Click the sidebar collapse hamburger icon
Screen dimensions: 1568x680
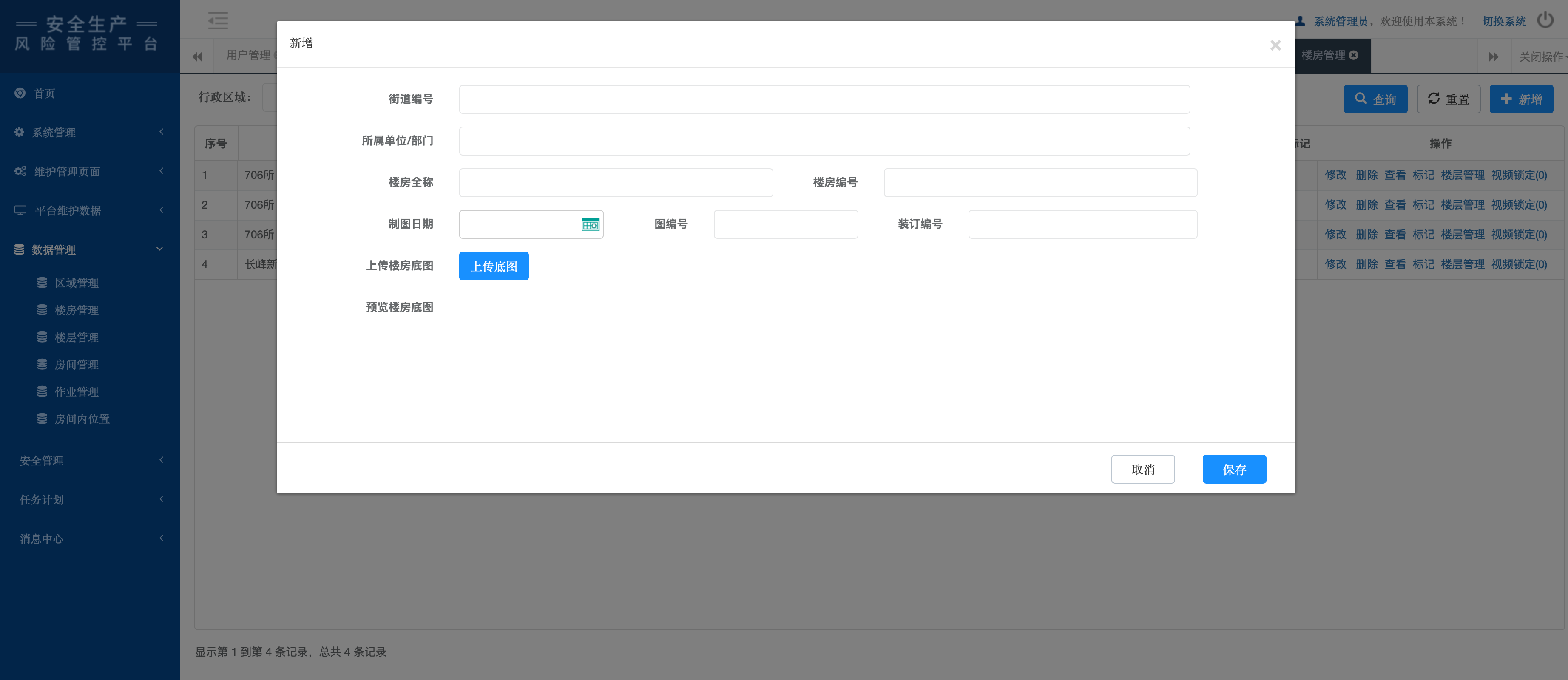217,21
